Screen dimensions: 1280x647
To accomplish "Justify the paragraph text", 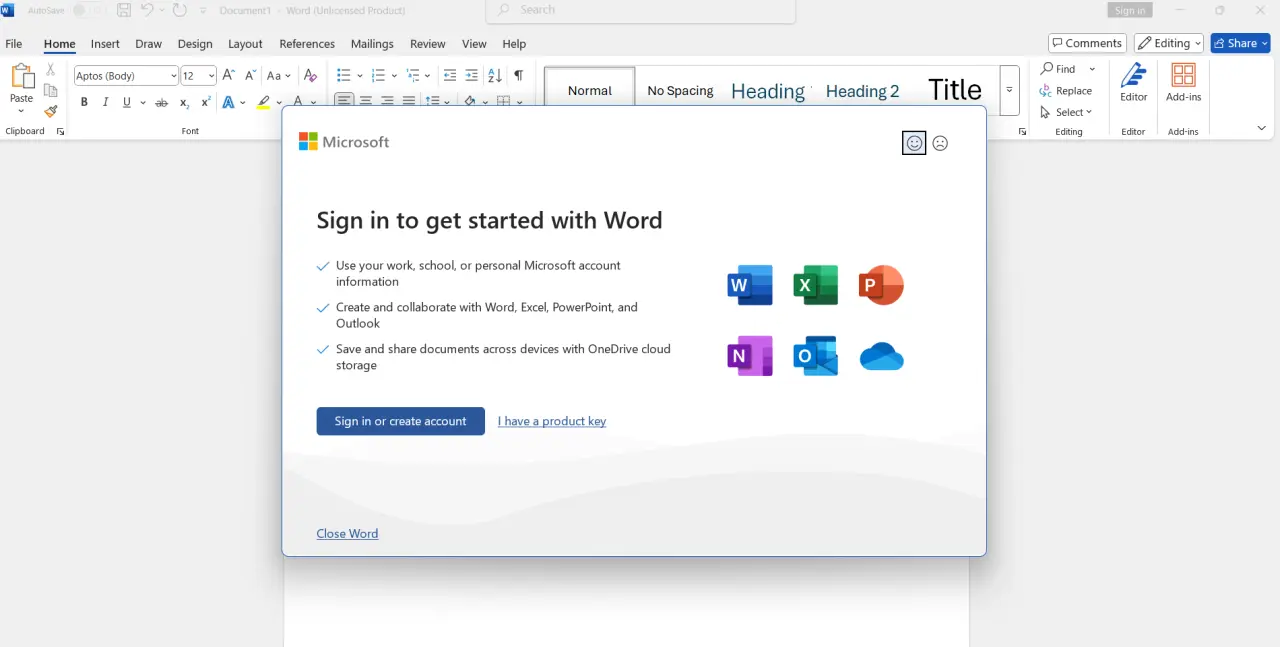I will (x=409, y=101).
